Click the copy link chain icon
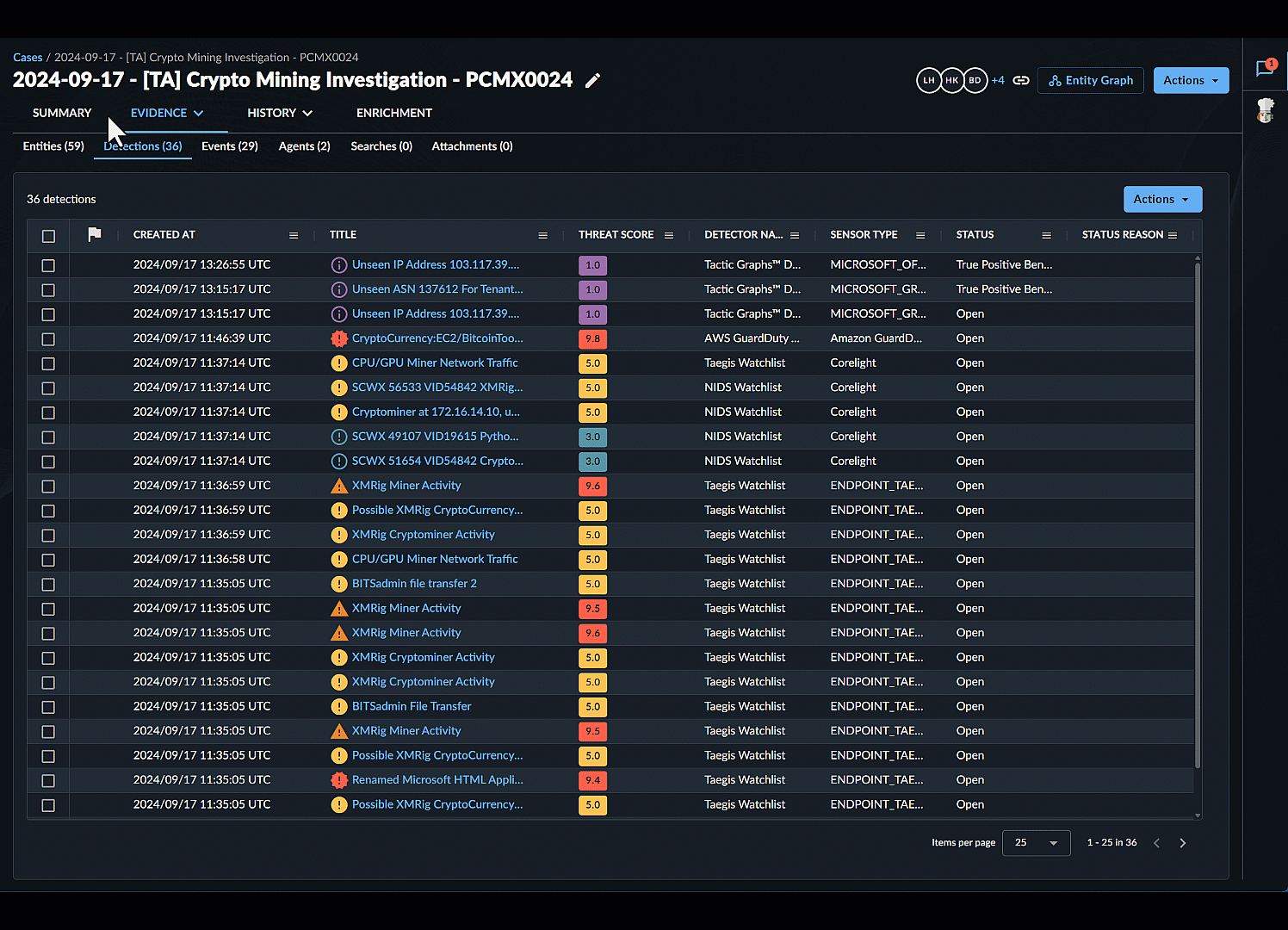The width and height of the screenshot is (1288, 930). [x=1021, y=80]
